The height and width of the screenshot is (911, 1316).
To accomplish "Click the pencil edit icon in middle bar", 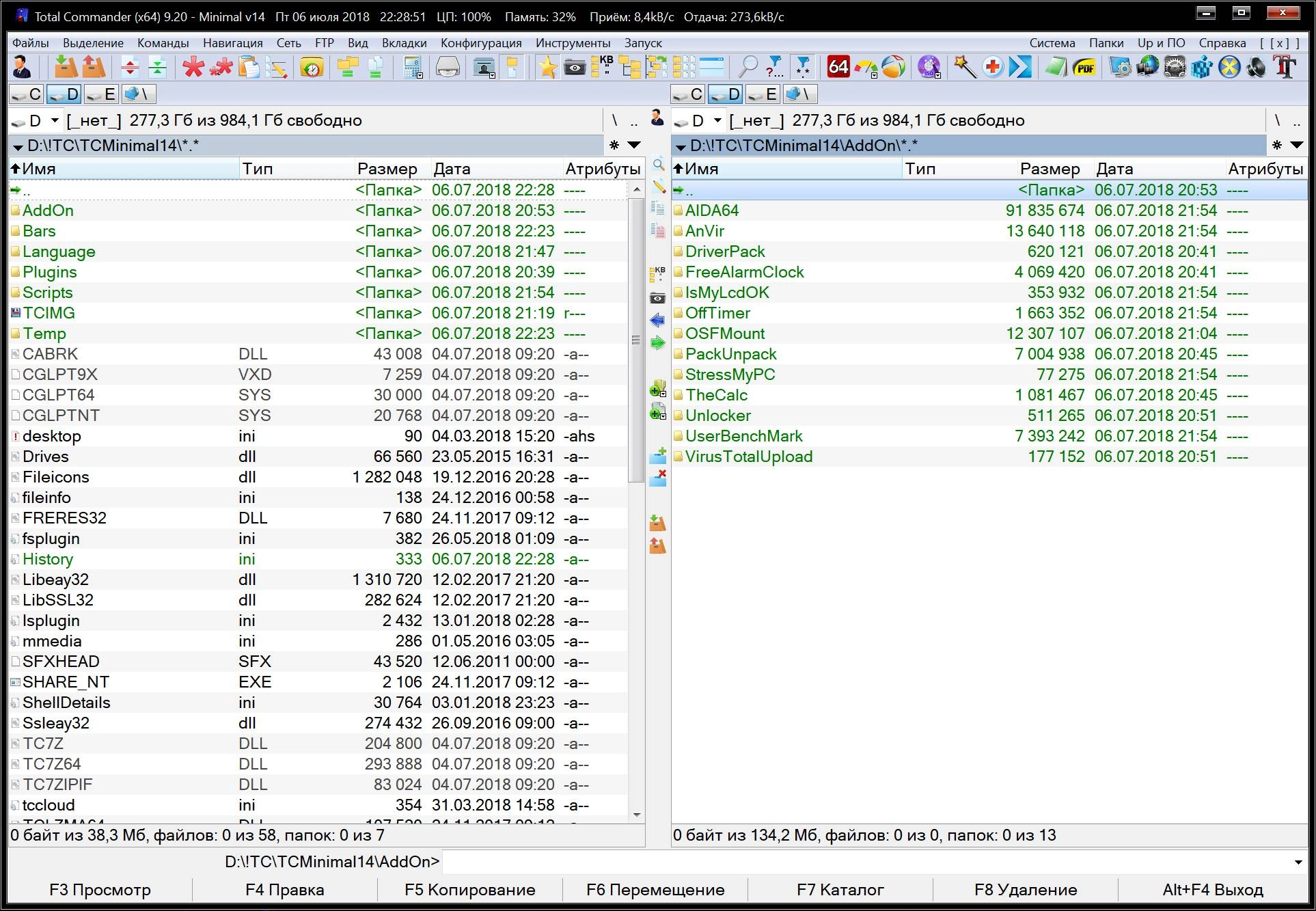I will pyautogui.click(x=658, y=187).
